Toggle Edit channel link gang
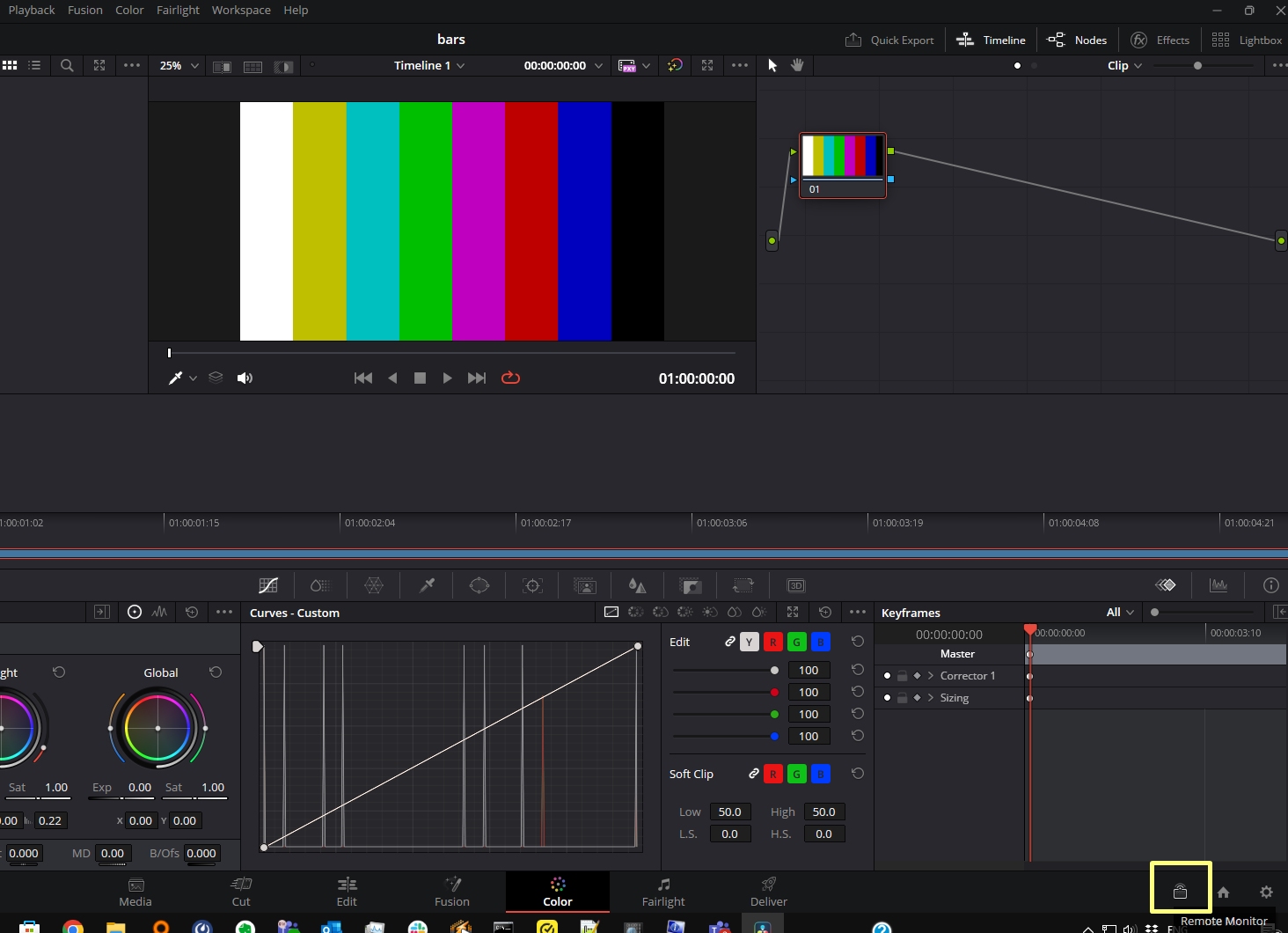1288x933 pixels. 729,642
